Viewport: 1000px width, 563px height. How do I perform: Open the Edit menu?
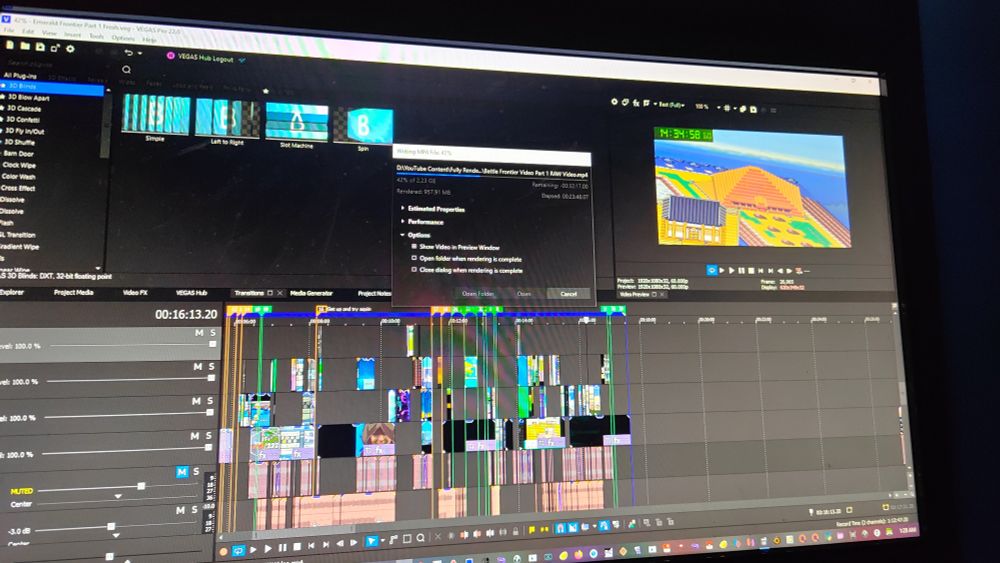[28, 31]
